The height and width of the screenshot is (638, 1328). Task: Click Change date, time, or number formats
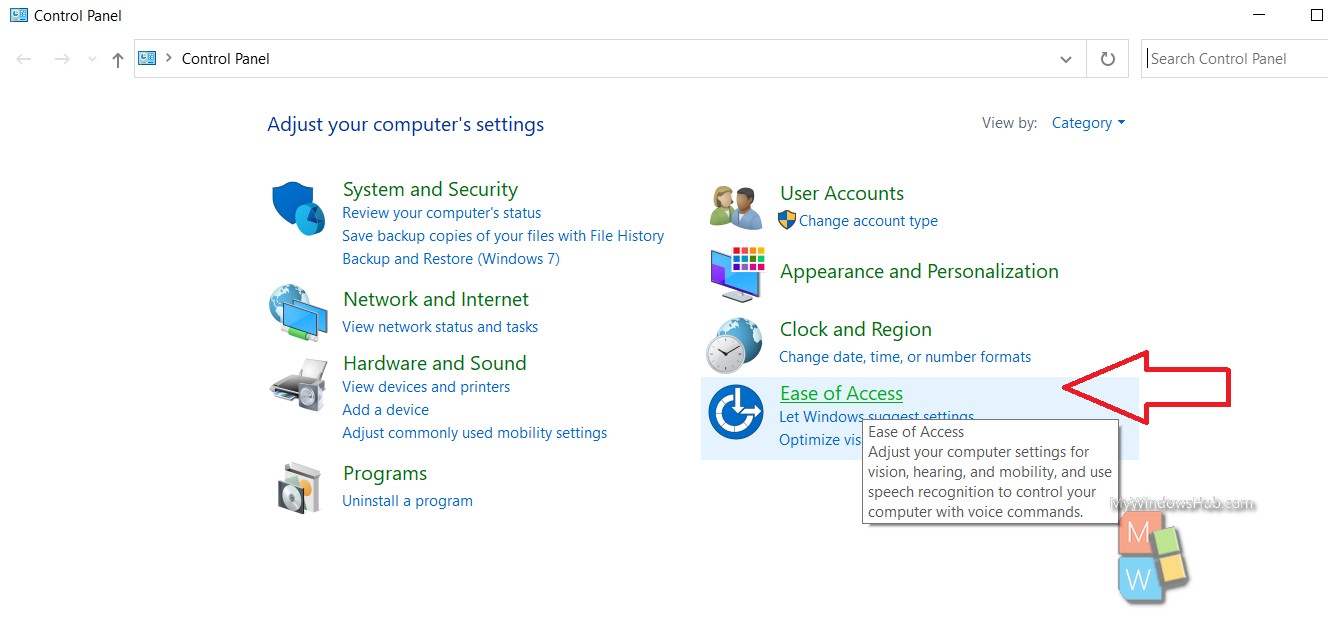pyautogui.click(x=905, y=357)
